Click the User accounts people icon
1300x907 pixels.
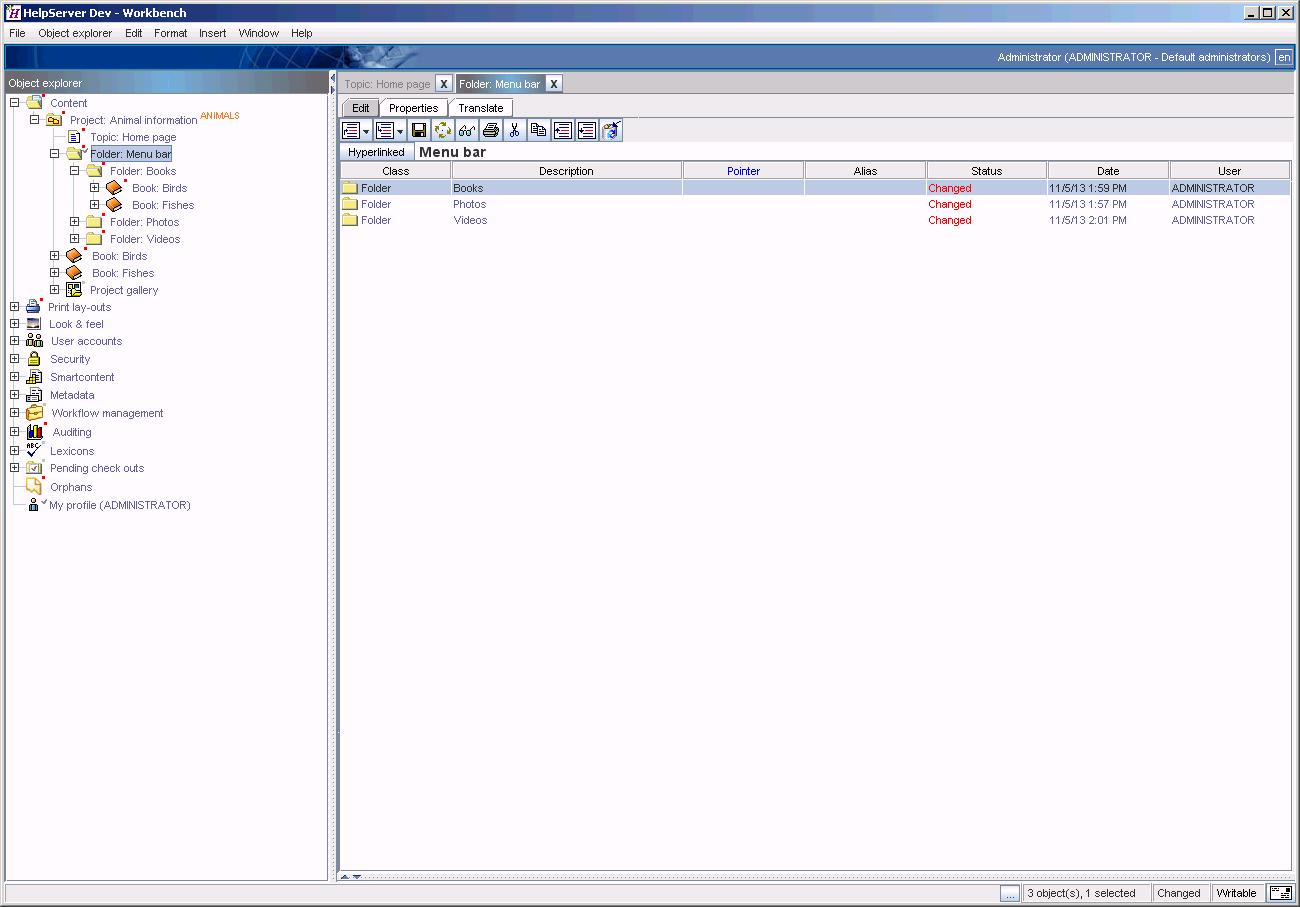coord(34,341)
